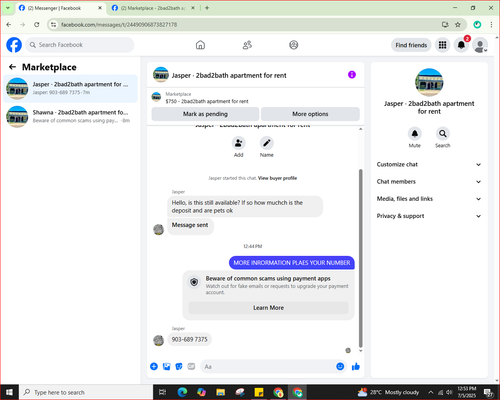Open more actions plus icon in composer
The width and height of the screenshot is (500, 400).
tap(154, 367)
